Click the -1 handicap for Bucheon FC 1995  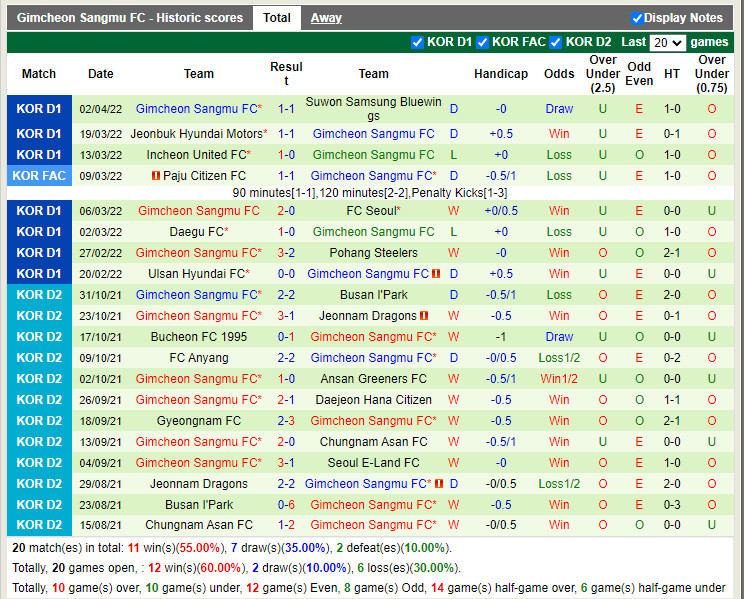point(501,337)
